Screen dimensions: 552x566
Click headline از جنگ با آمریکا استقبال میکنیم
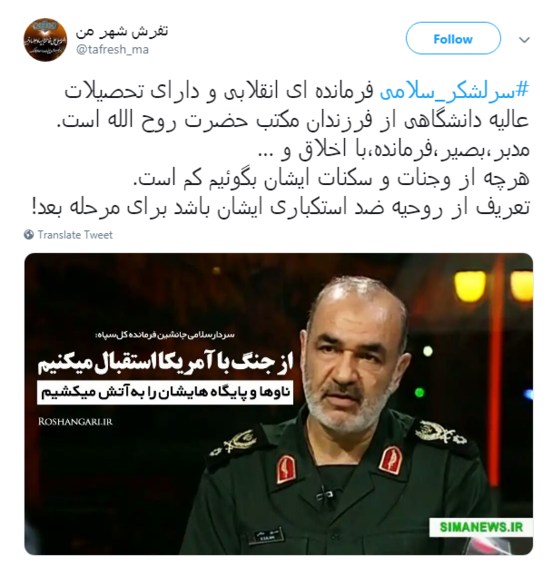pos(166,363)
